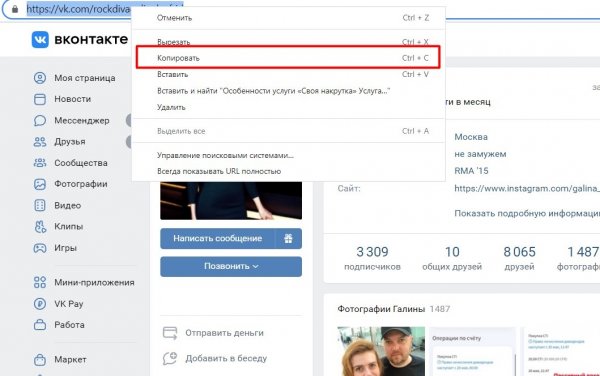The image size is (600, 376).
Task: Expand the Позвонить call dropdown
Action: [x=231, y=266]
